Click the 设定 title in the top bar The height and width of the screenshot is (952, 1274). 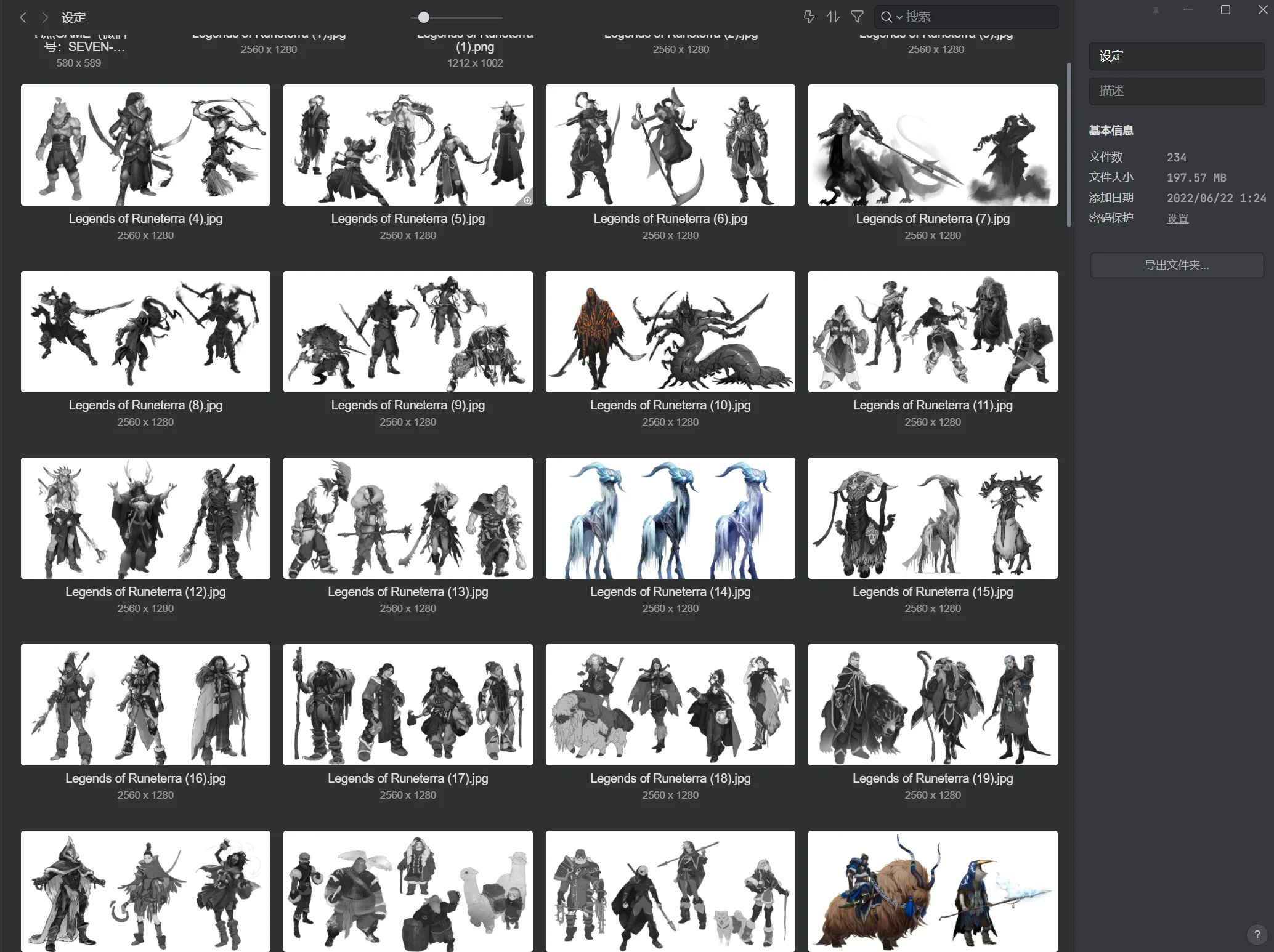(x=73, y=18)
